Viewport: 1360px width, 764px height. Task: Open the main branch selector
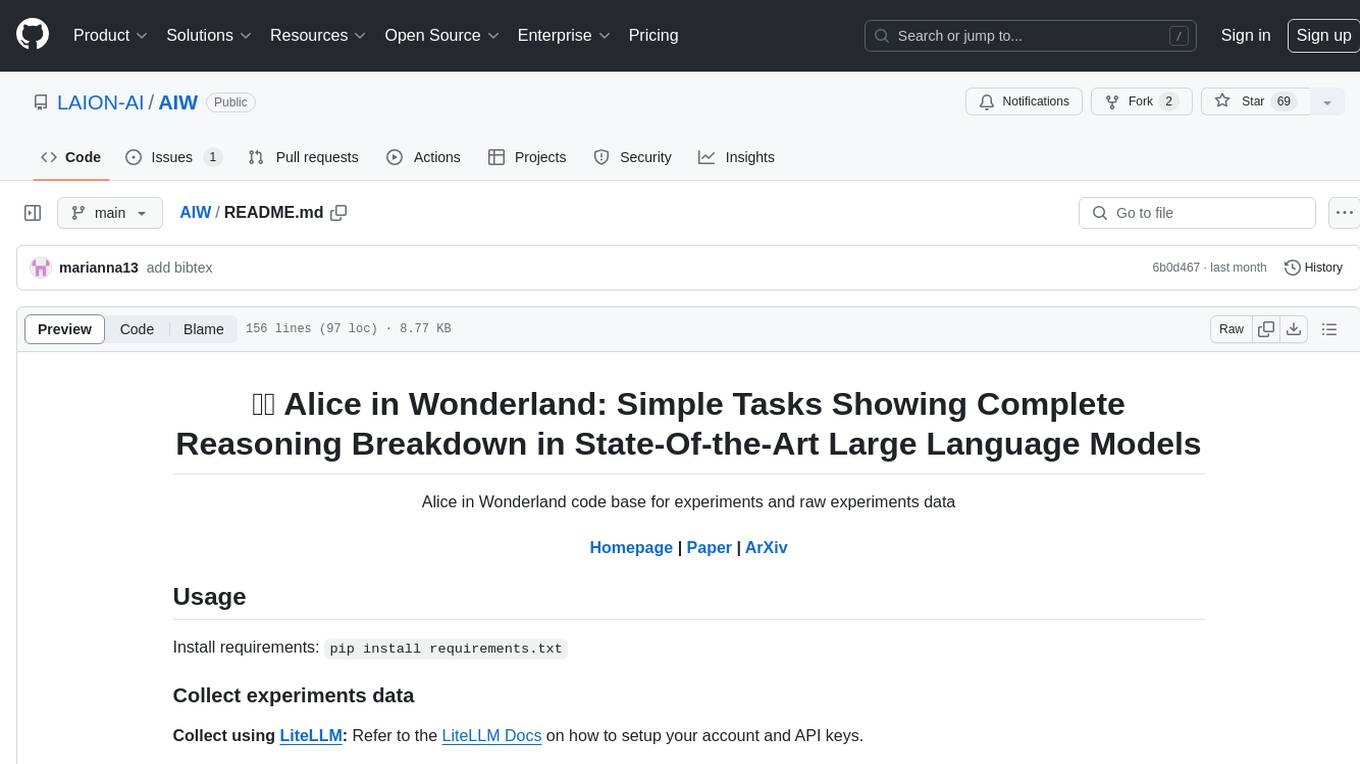109,213
